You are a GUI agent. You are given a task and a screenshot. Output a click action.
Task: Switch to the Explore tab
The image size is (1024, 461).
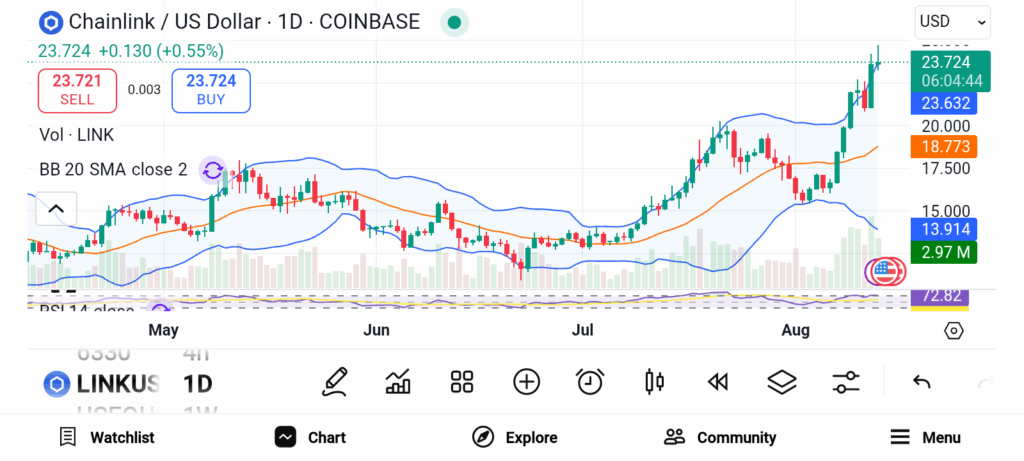pos(515,437)
